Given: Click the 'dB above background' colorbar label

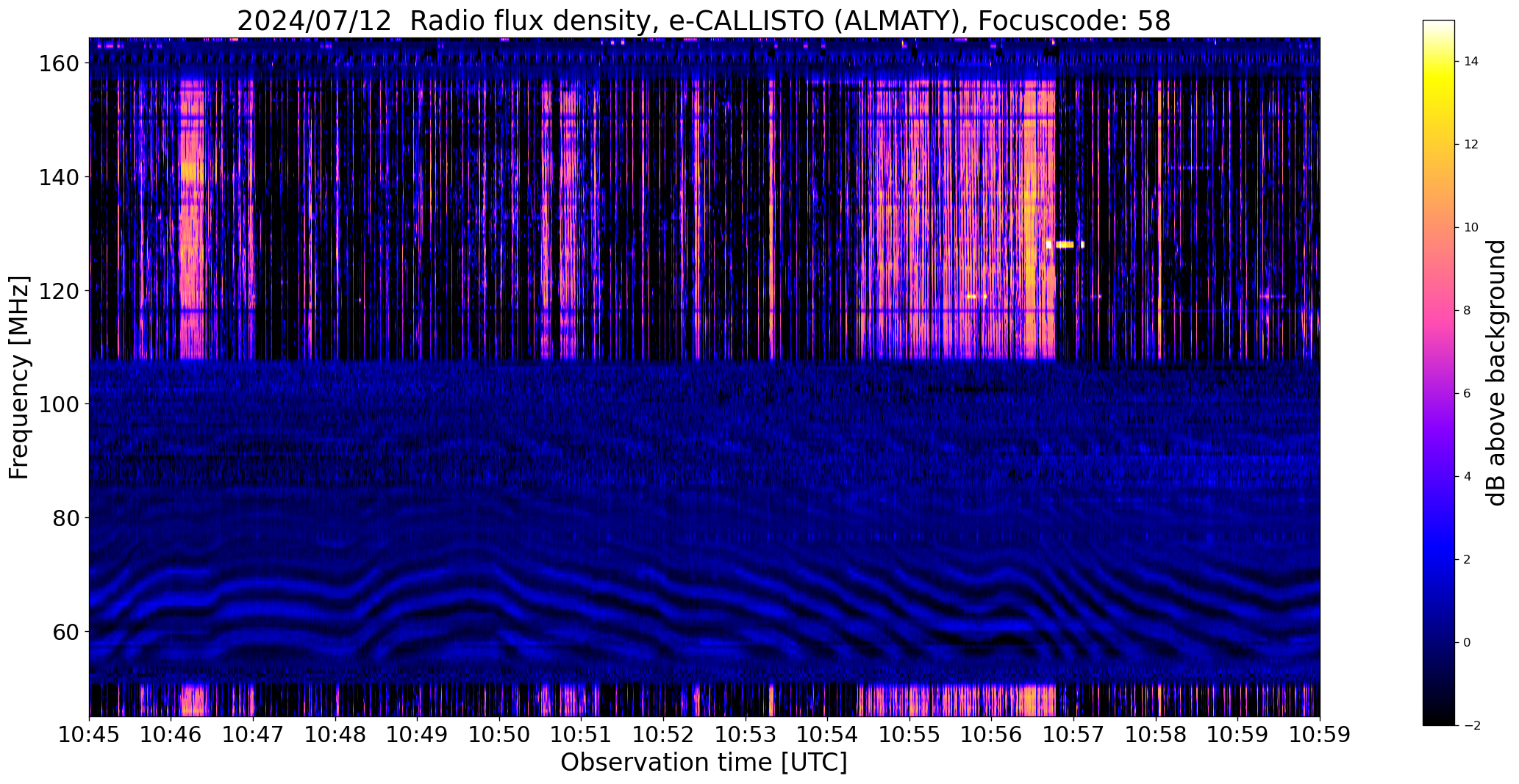Looking at the screenshot, I should (x=1495, y=373).
